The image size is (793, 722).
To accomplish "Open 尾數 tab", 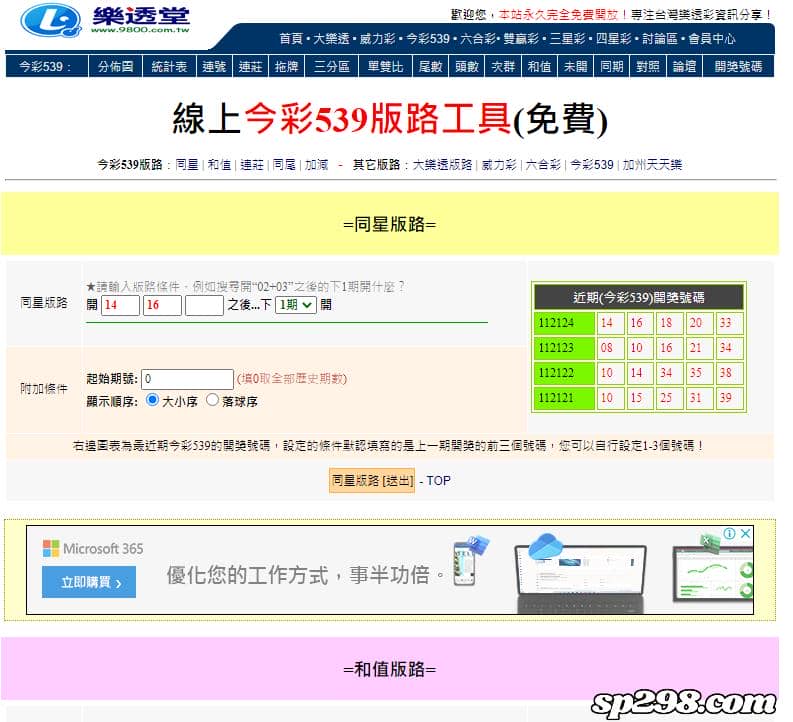I will [x=430, y=67].
